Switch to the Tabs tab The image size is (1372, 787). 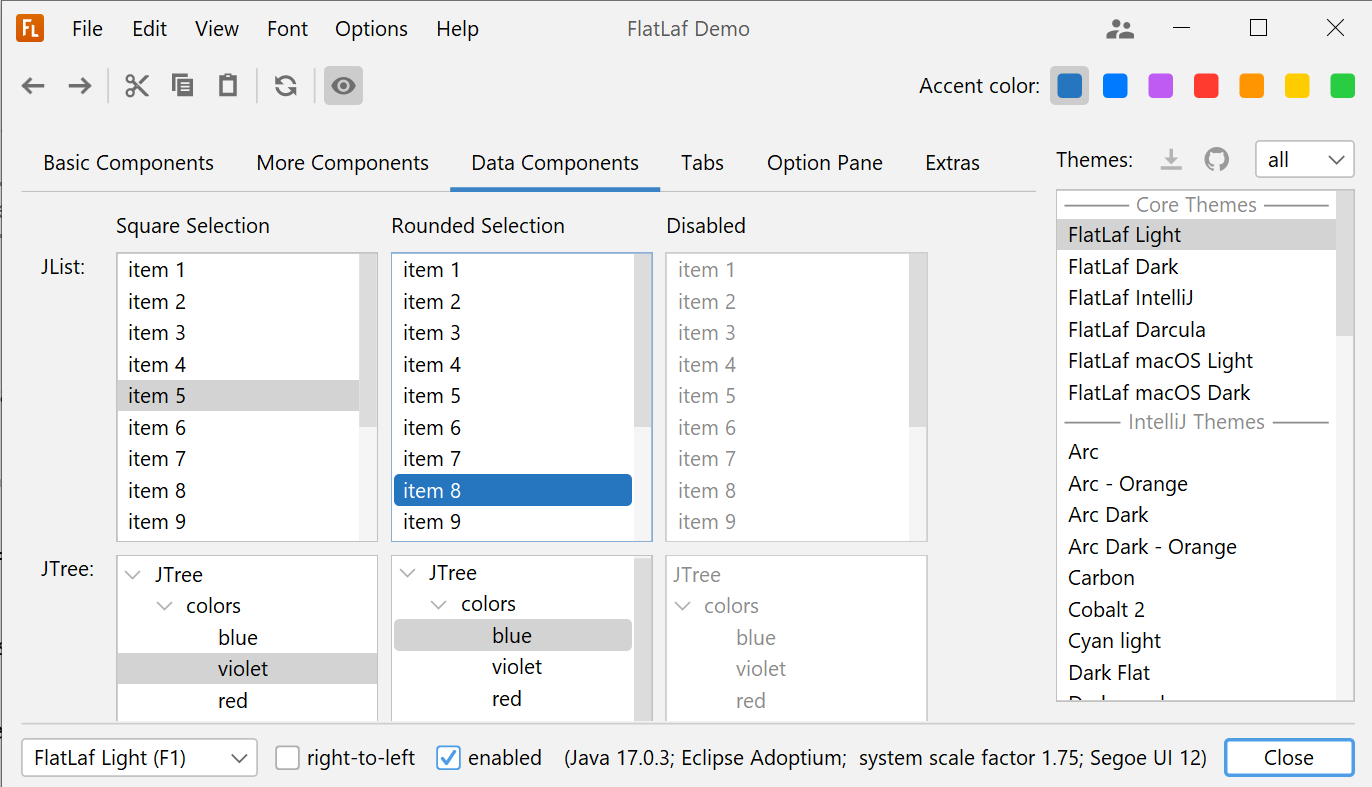[702, 162]
